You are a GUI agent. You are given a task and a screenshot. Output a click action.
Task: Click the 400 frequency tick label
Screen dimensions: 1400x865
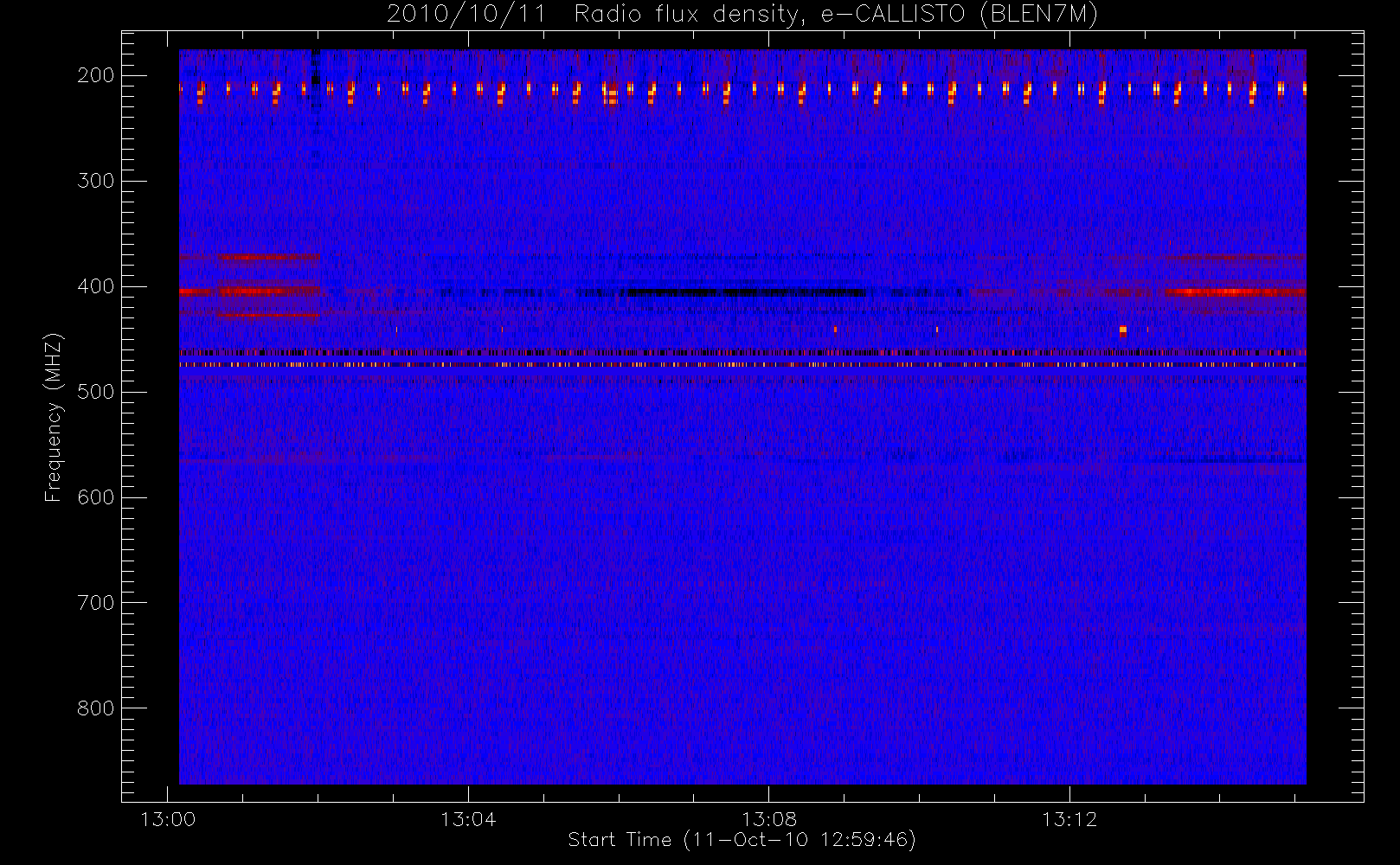[96, 286]
